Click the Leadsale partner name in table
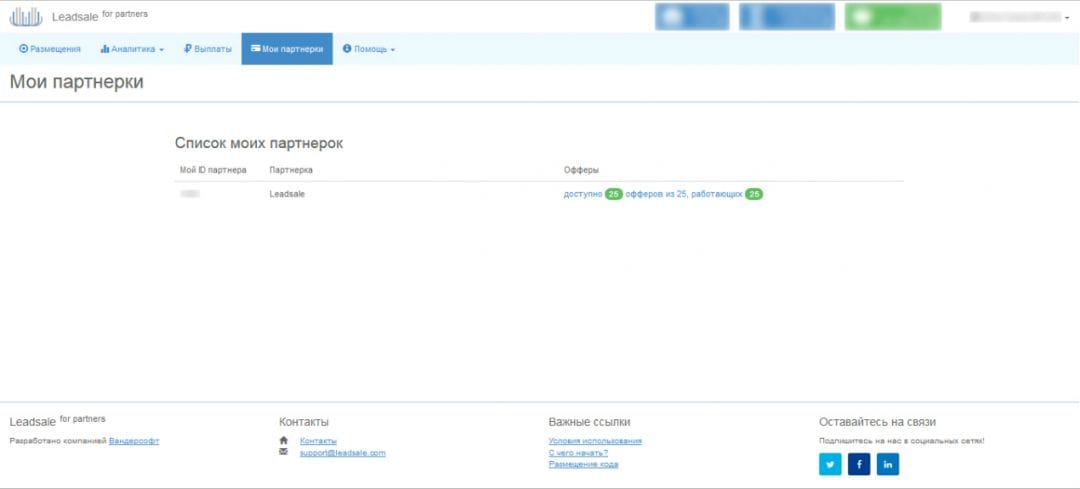 287,194
